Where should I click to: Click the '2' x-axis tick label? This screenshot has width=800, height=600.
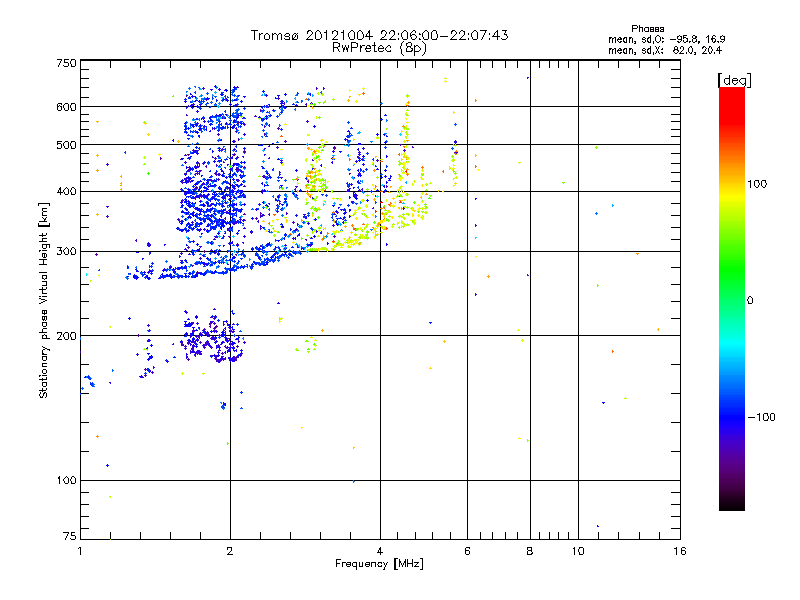click(230, 551)
